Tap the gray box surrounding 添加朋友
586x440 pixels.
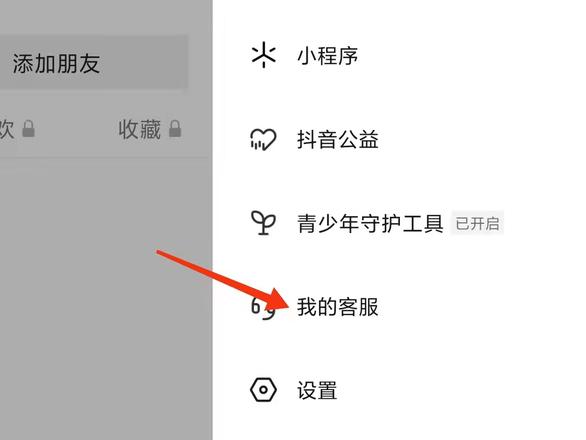click(93, 62)
